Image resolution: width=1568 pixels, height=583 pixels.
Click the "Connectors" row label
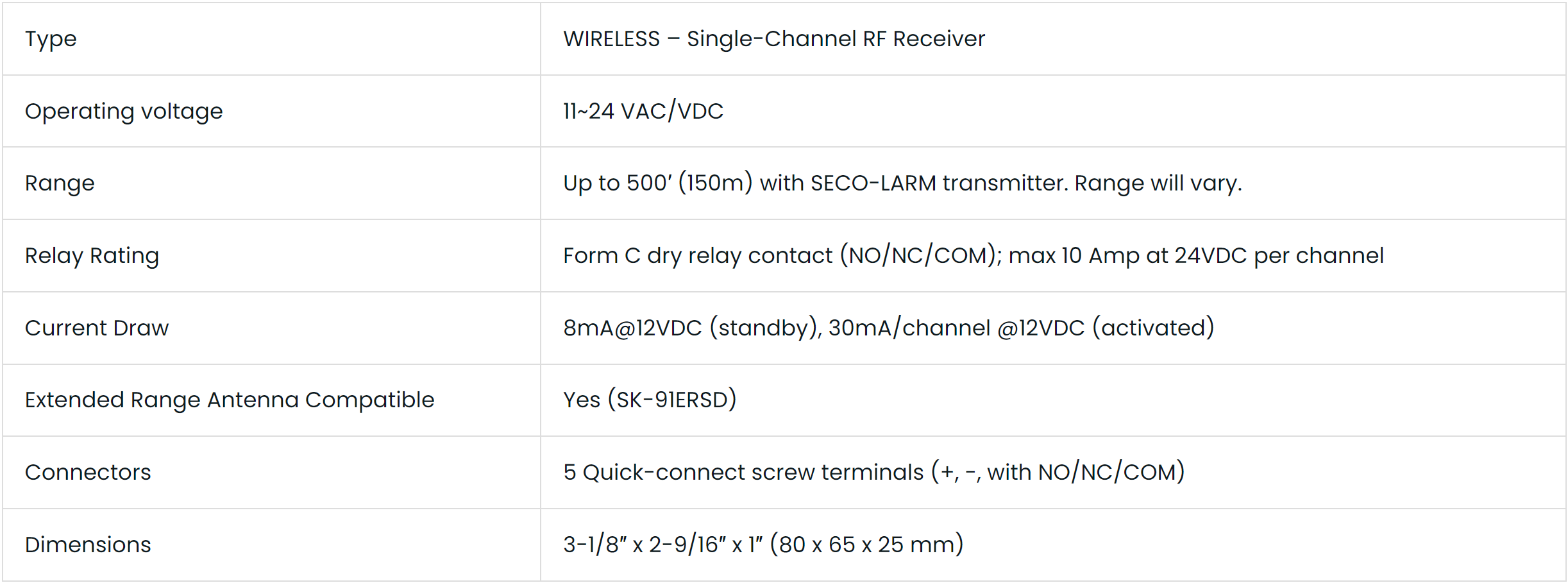88,473
